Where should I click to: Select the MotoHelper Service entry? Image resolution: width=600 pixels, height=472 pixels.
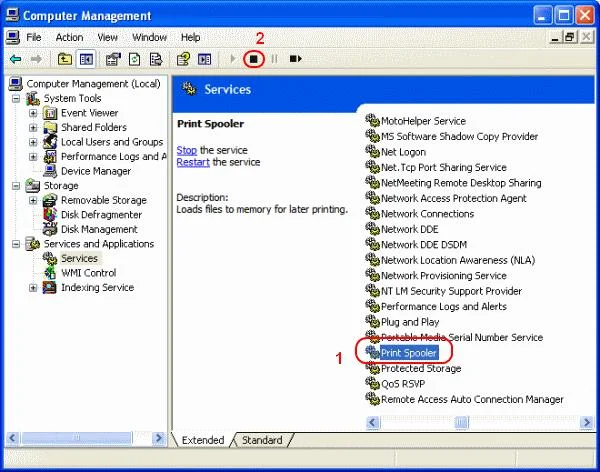point(423,121)
